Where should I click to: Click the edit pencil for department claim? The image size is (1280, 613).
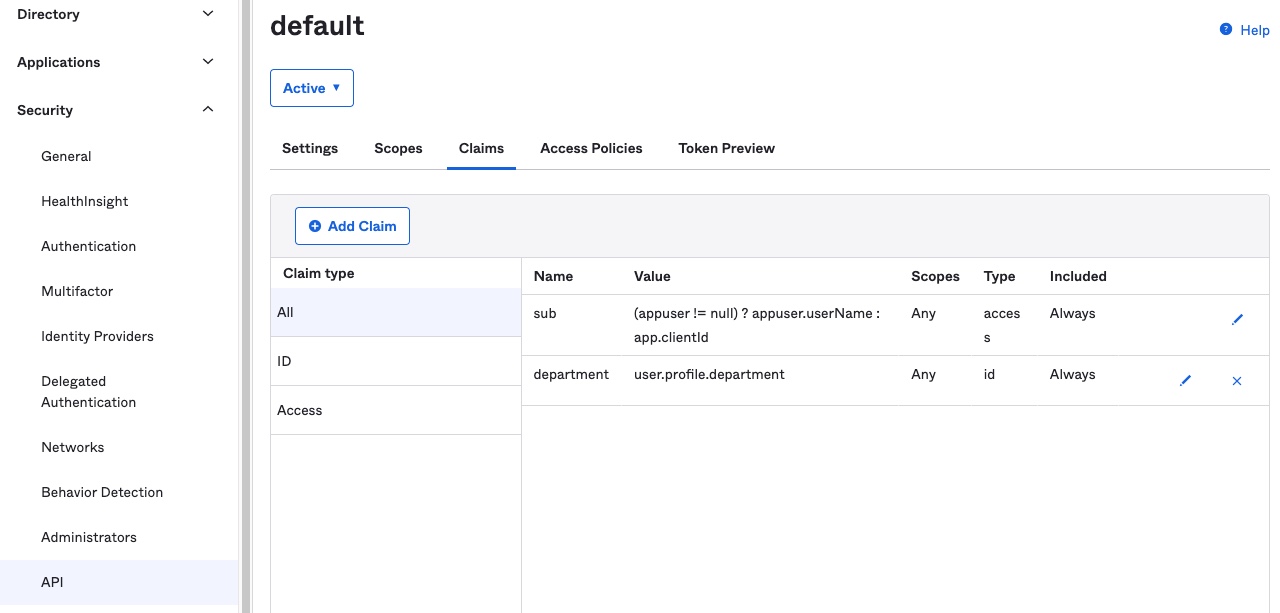1185,381
